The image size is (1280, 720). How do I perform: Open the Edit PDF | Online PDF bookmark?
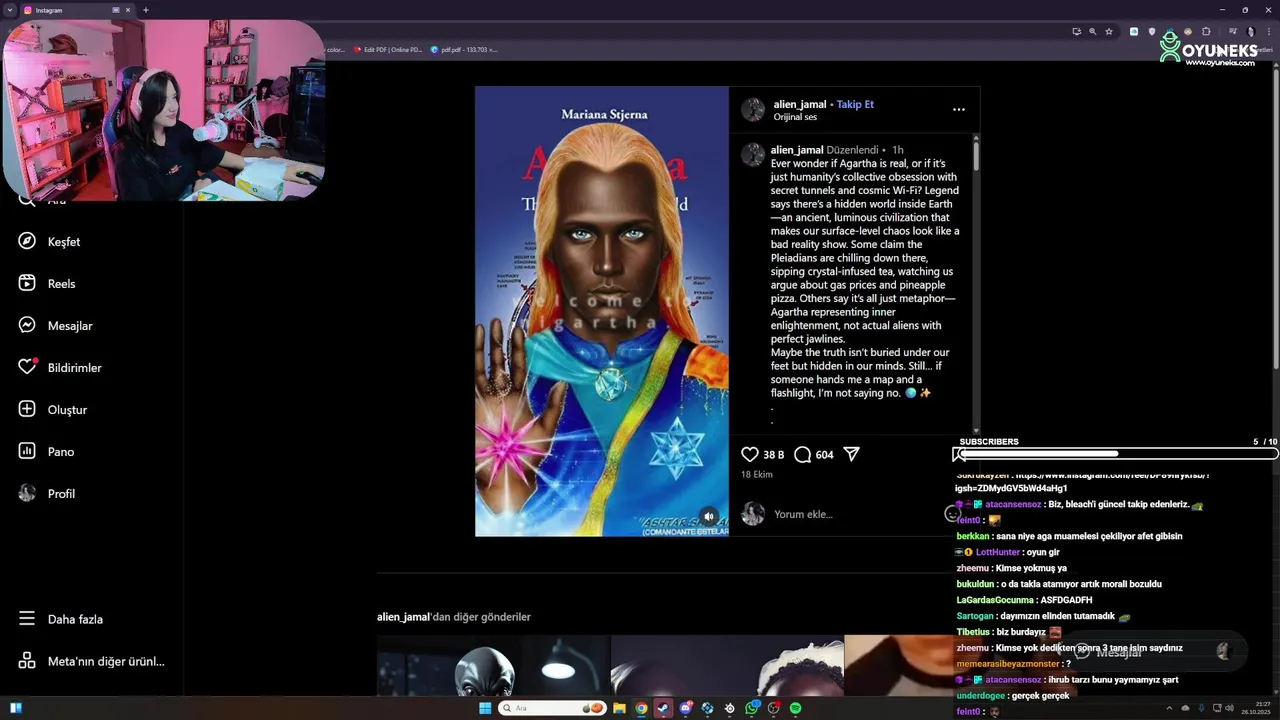click(388, 49)
